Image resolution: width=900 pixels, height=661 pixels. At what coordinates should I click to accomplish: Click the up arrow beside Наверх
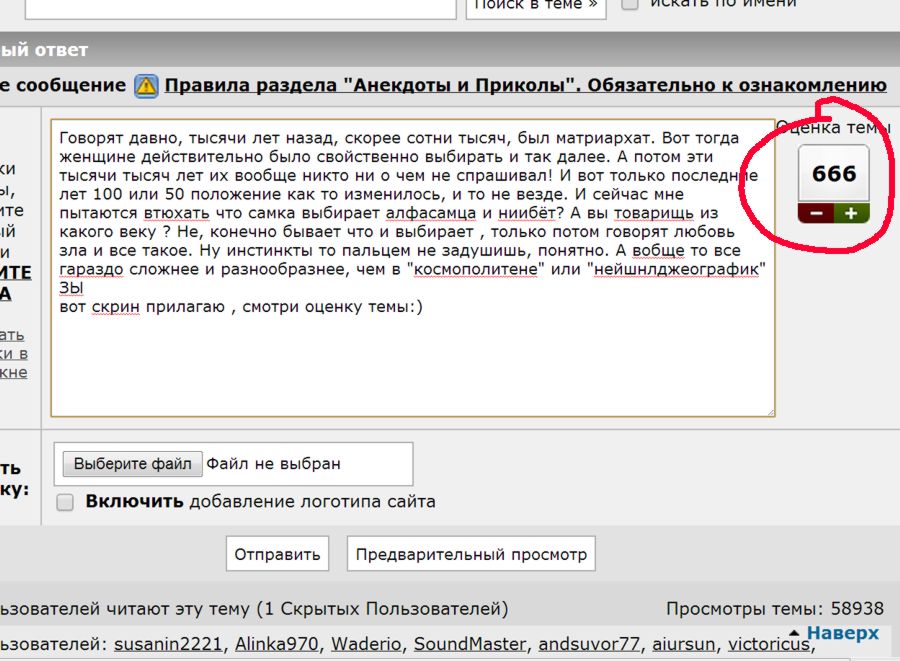point(794,633)
